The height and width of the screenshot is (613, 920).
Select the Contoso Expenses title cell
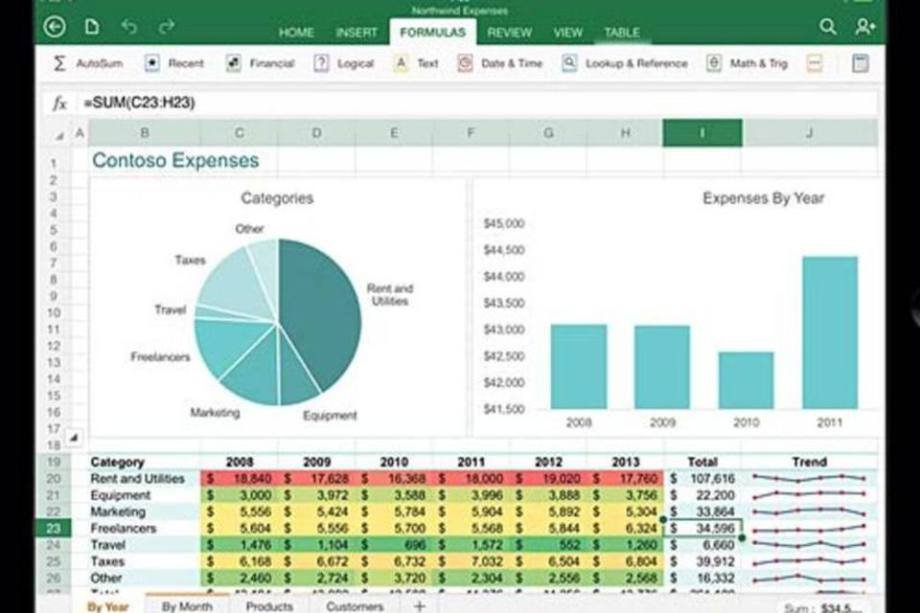[x=175, y=160]
